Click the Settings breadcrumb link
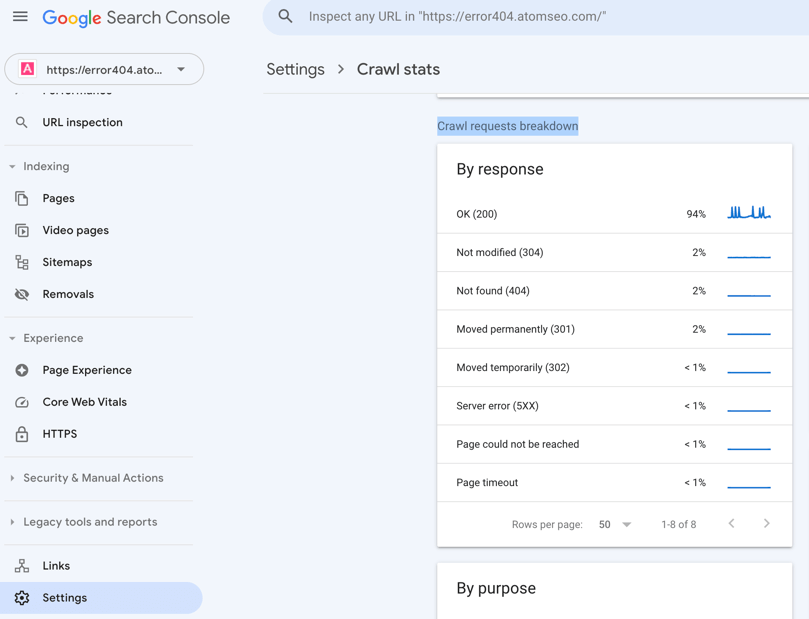 (x=294, y=69)
